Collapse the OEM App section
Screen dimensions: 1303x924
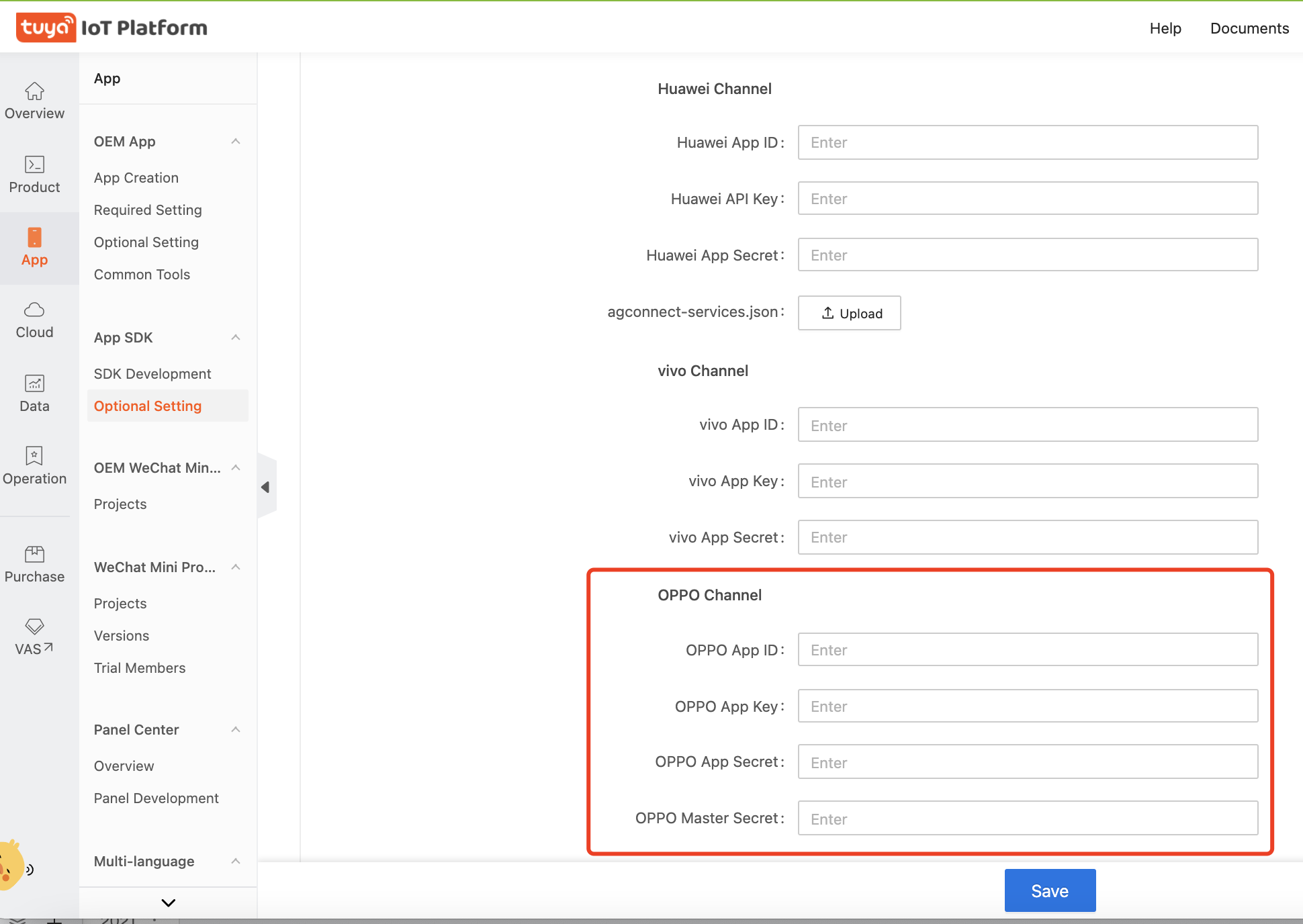(236, 141)
